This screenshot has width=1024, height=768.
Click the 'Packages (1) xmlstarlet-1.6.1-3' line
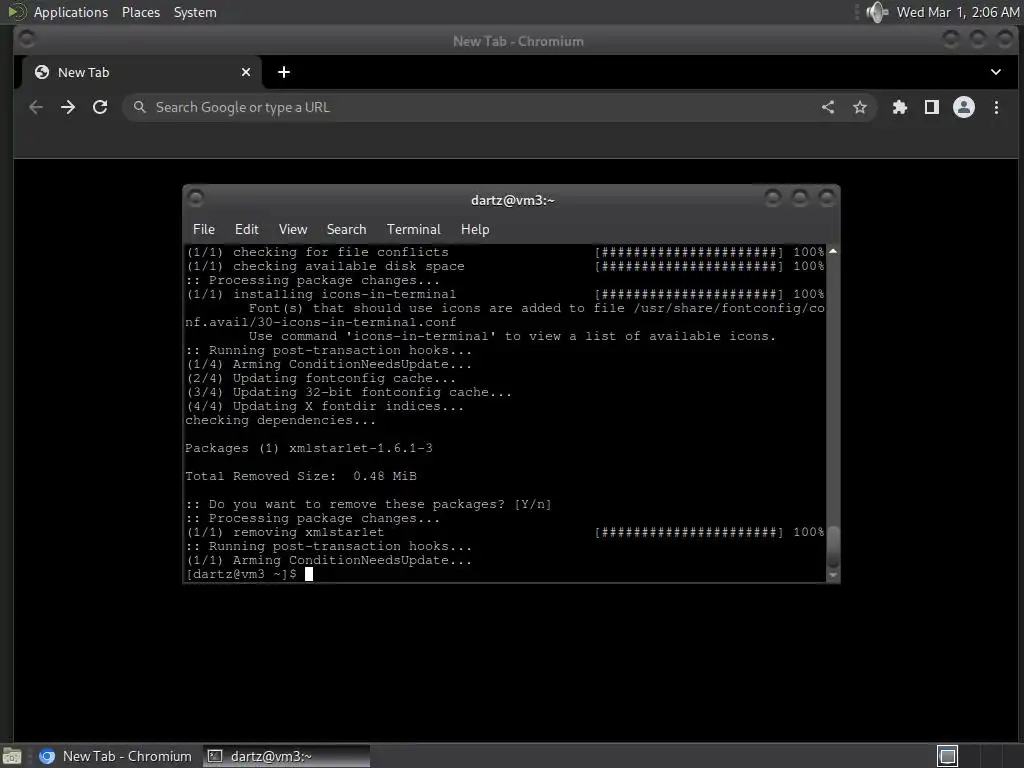(308, 448)
